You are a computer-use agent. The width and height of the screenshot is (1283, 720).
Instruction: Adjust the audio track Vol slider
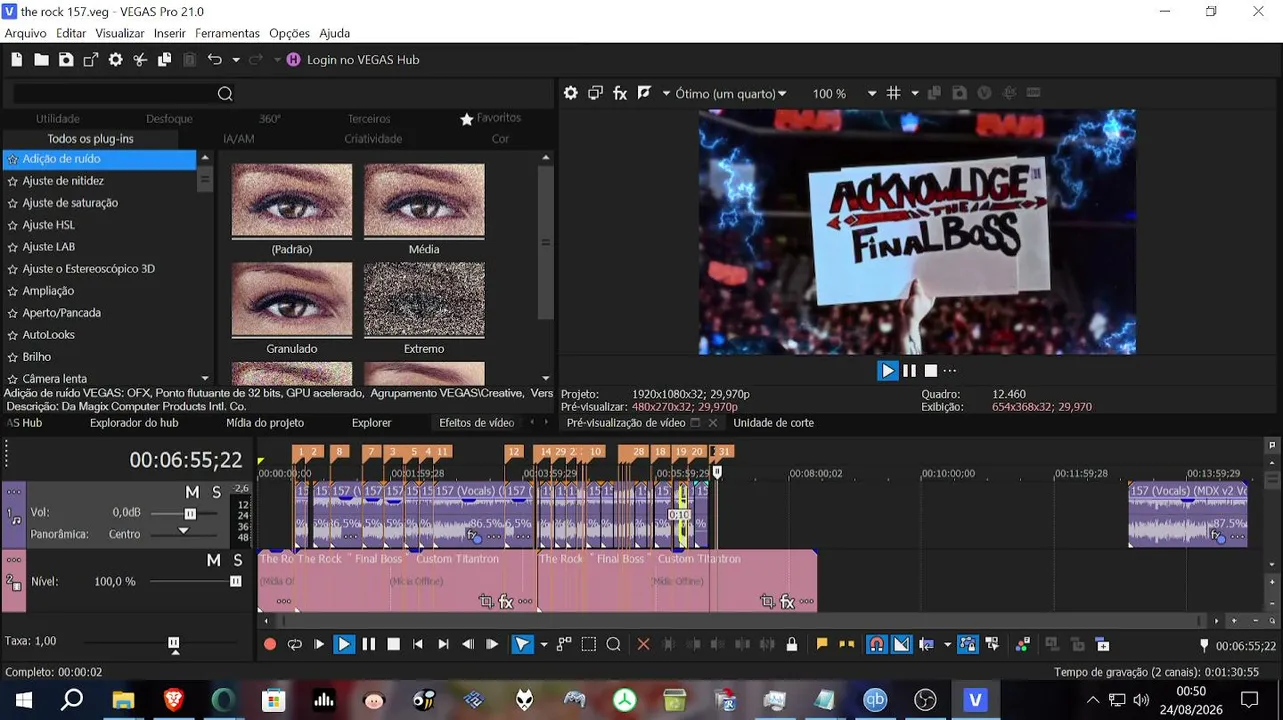[x=190, y=514]
